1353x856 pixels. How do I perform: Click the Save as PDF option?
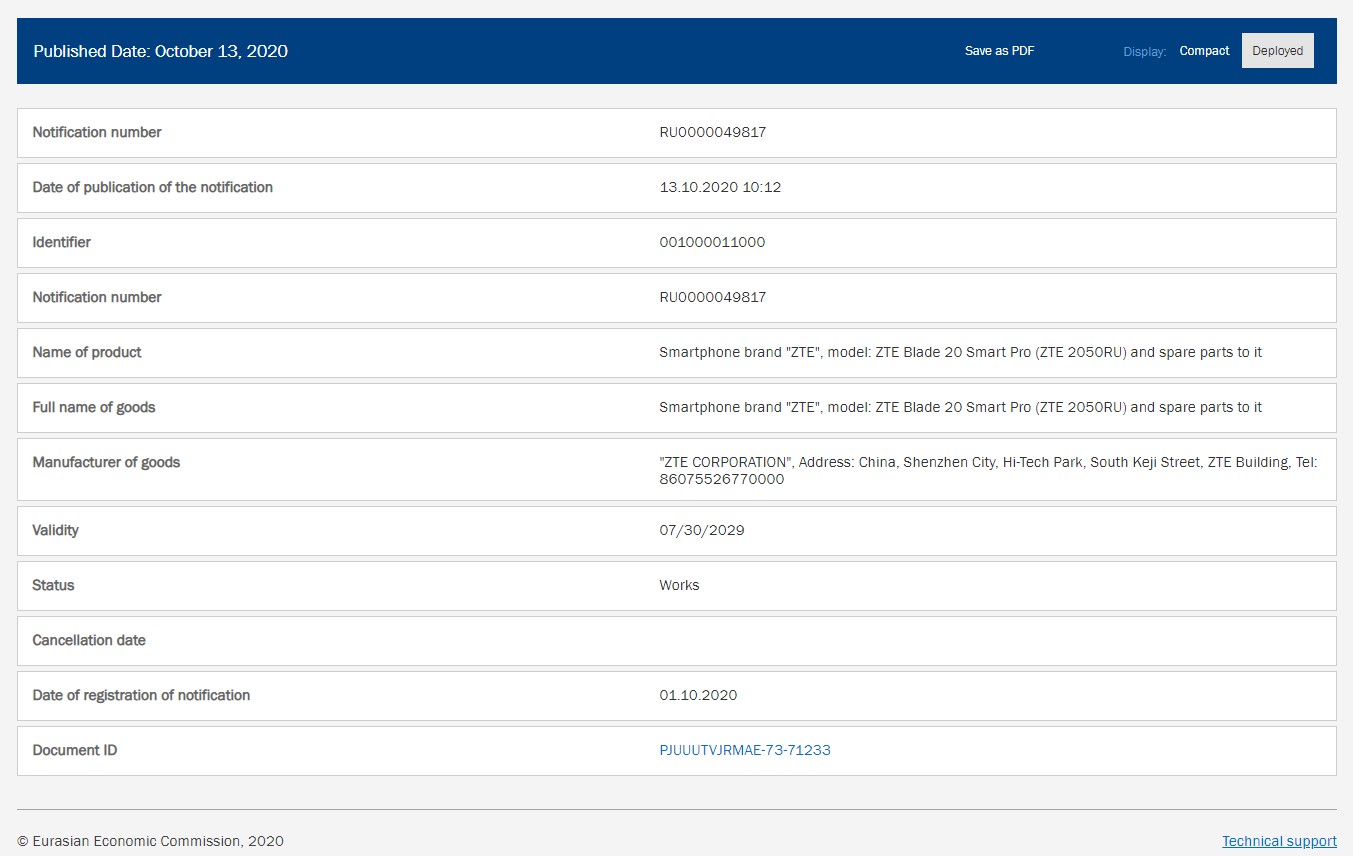[x=998, y=50]
